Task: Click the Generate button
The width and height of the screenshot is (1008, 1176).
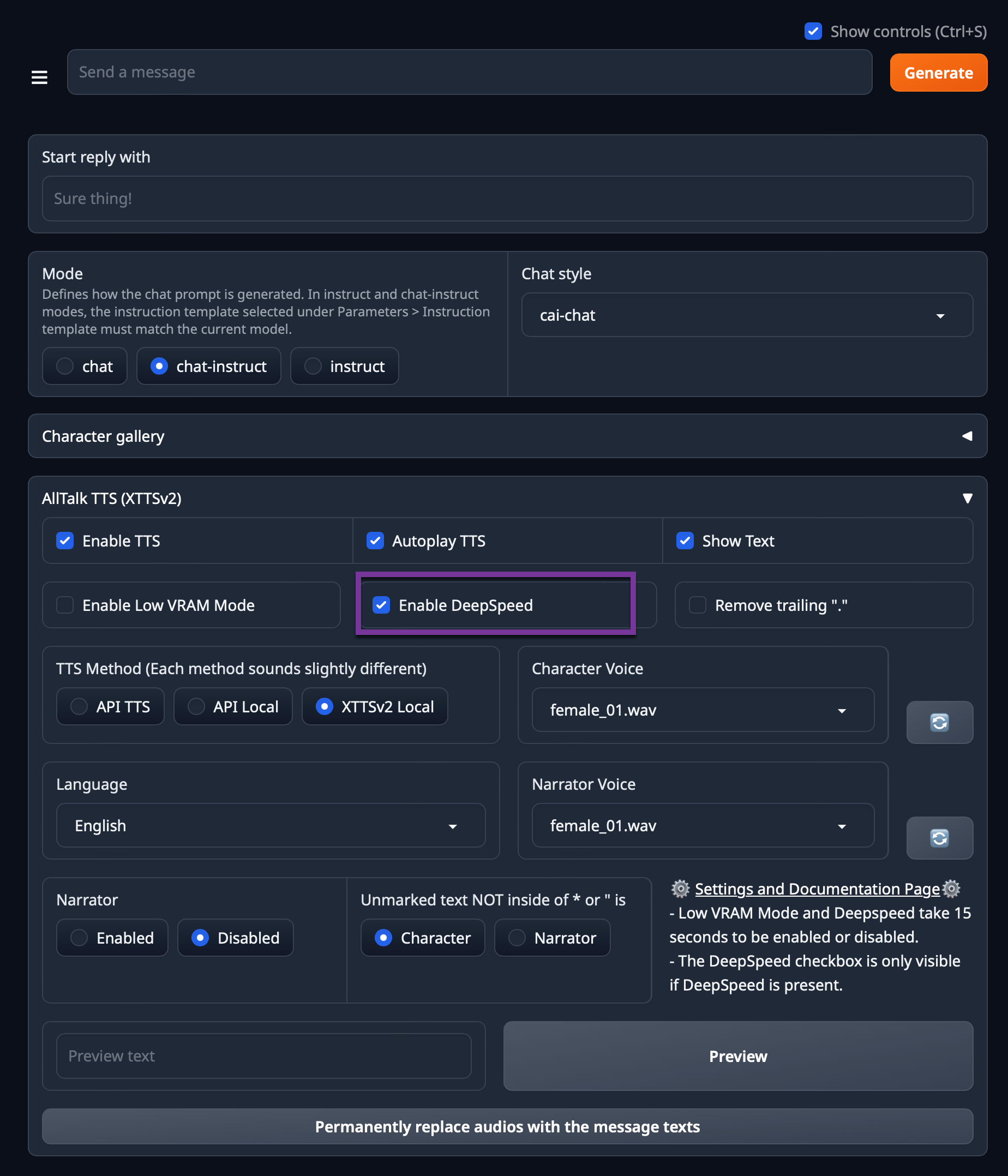Action: pyautogui.click(x=938, y=73)
